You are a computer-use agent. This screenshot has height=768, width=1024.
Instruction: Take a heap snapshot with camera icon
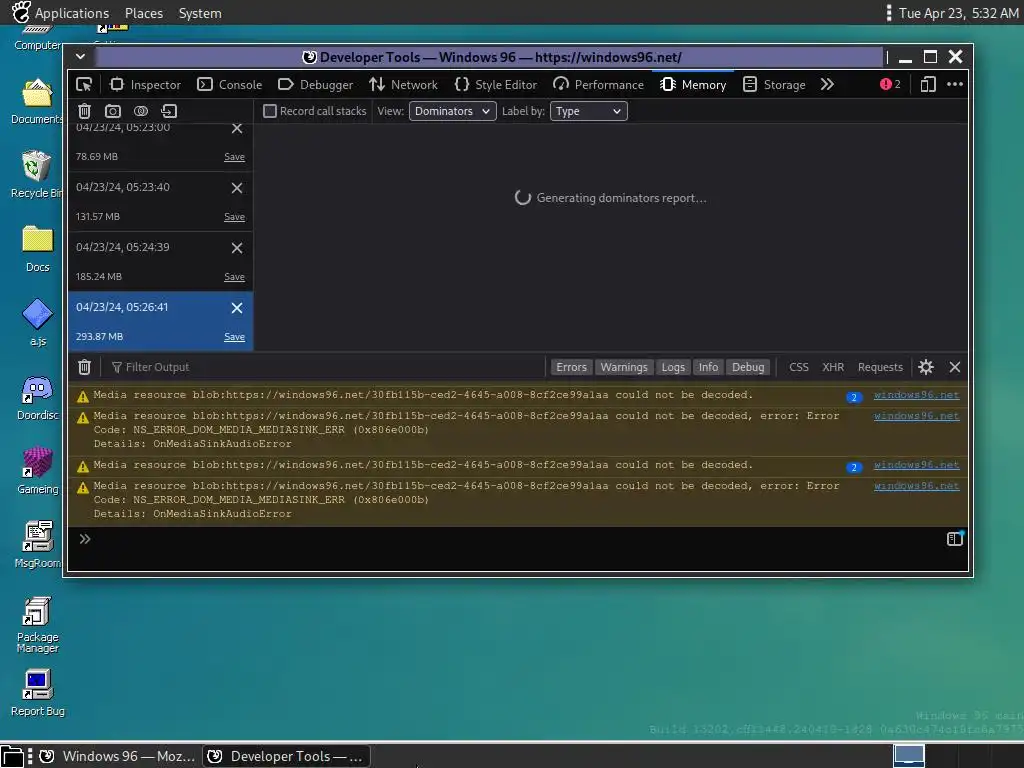point(113,111)
